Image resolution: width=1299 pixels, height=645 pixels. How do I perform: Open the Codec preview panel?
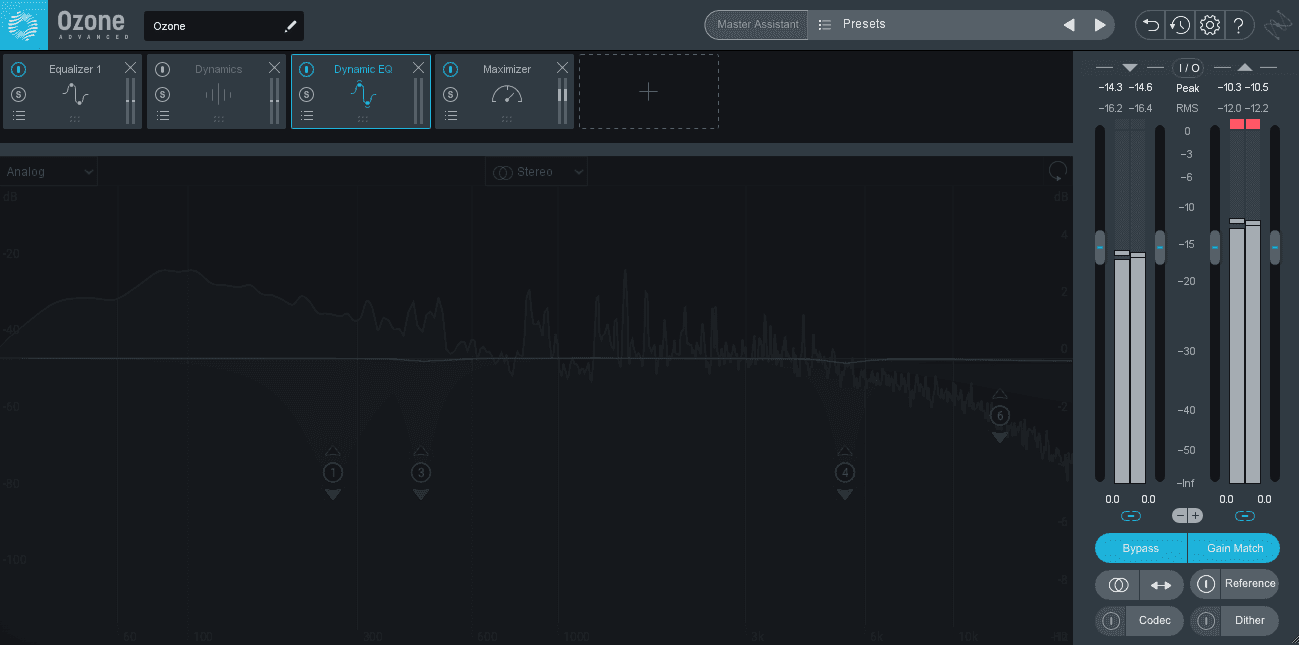point(1154,621)
